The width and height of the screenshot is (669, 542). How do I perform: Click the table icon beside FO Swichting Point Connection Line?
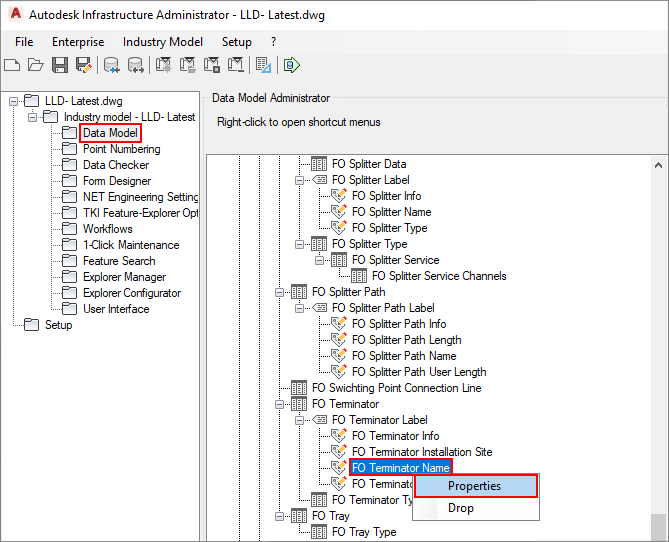click(299, 388)
